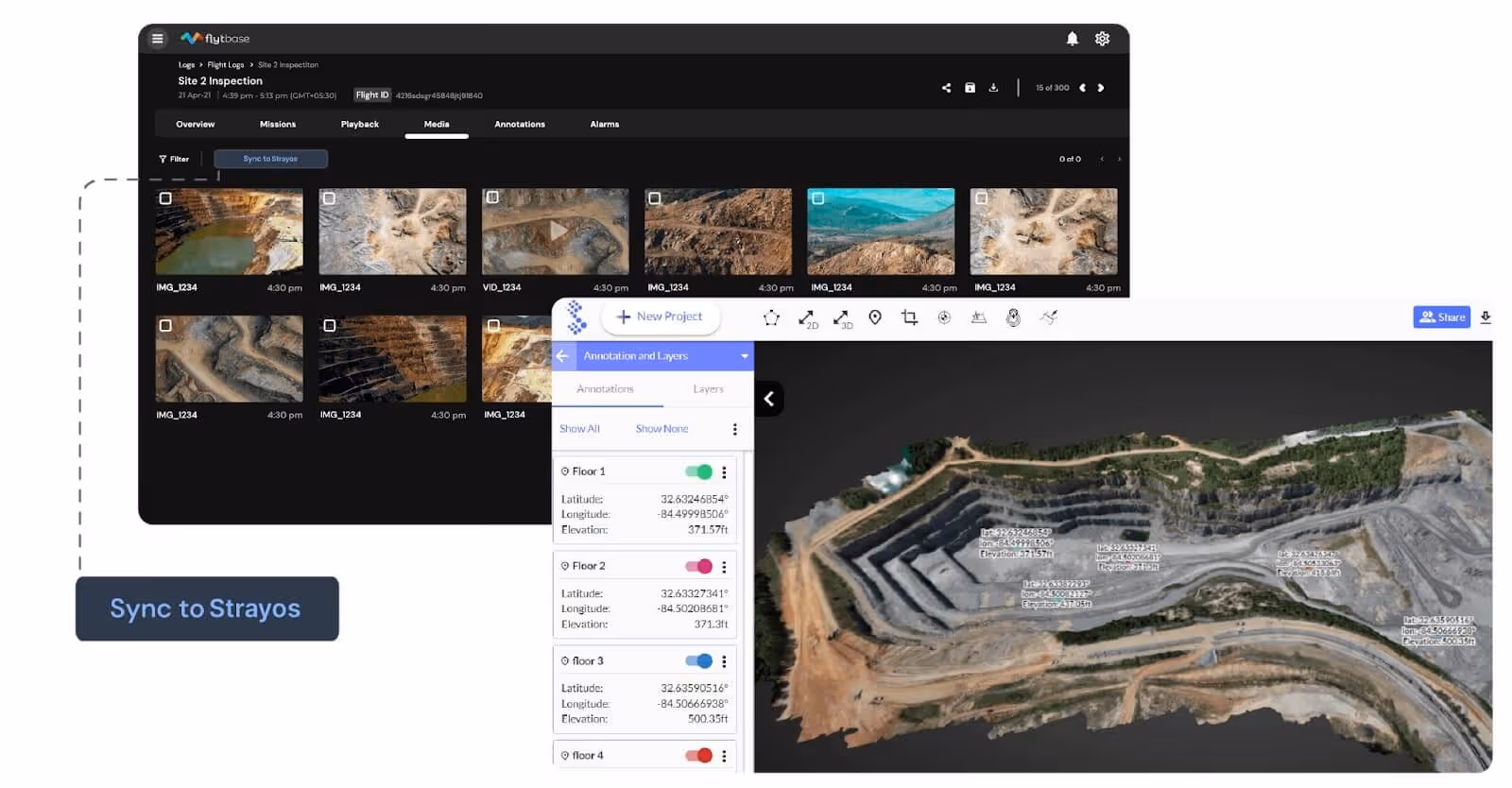Switch to Annotations tab in Strayos panel
This screenshot has height=788, width=1512.
pos(605,389)
